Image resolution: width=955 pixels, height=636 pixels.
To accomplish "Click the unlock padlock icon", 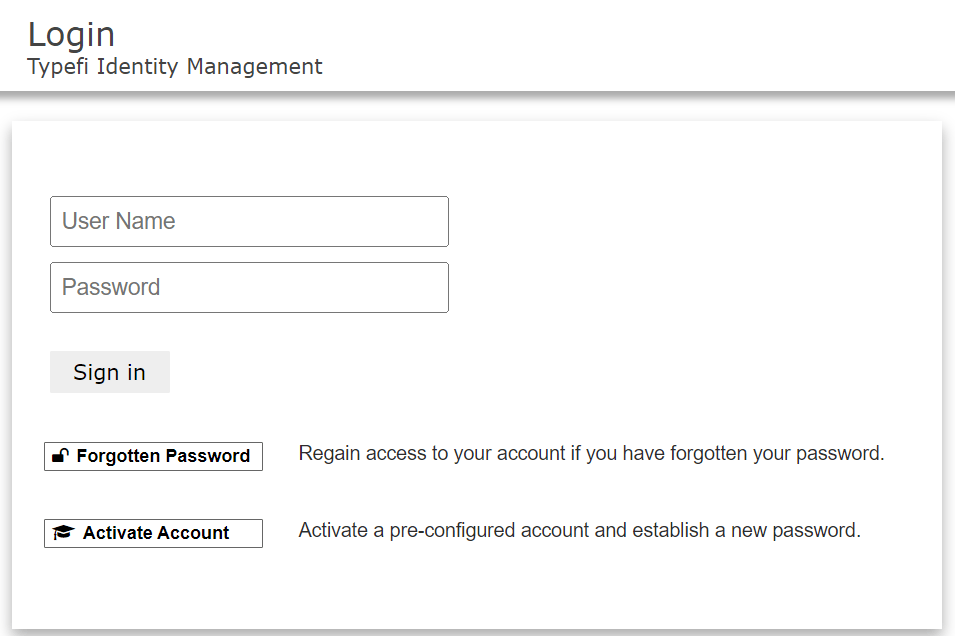I will 60,456.
